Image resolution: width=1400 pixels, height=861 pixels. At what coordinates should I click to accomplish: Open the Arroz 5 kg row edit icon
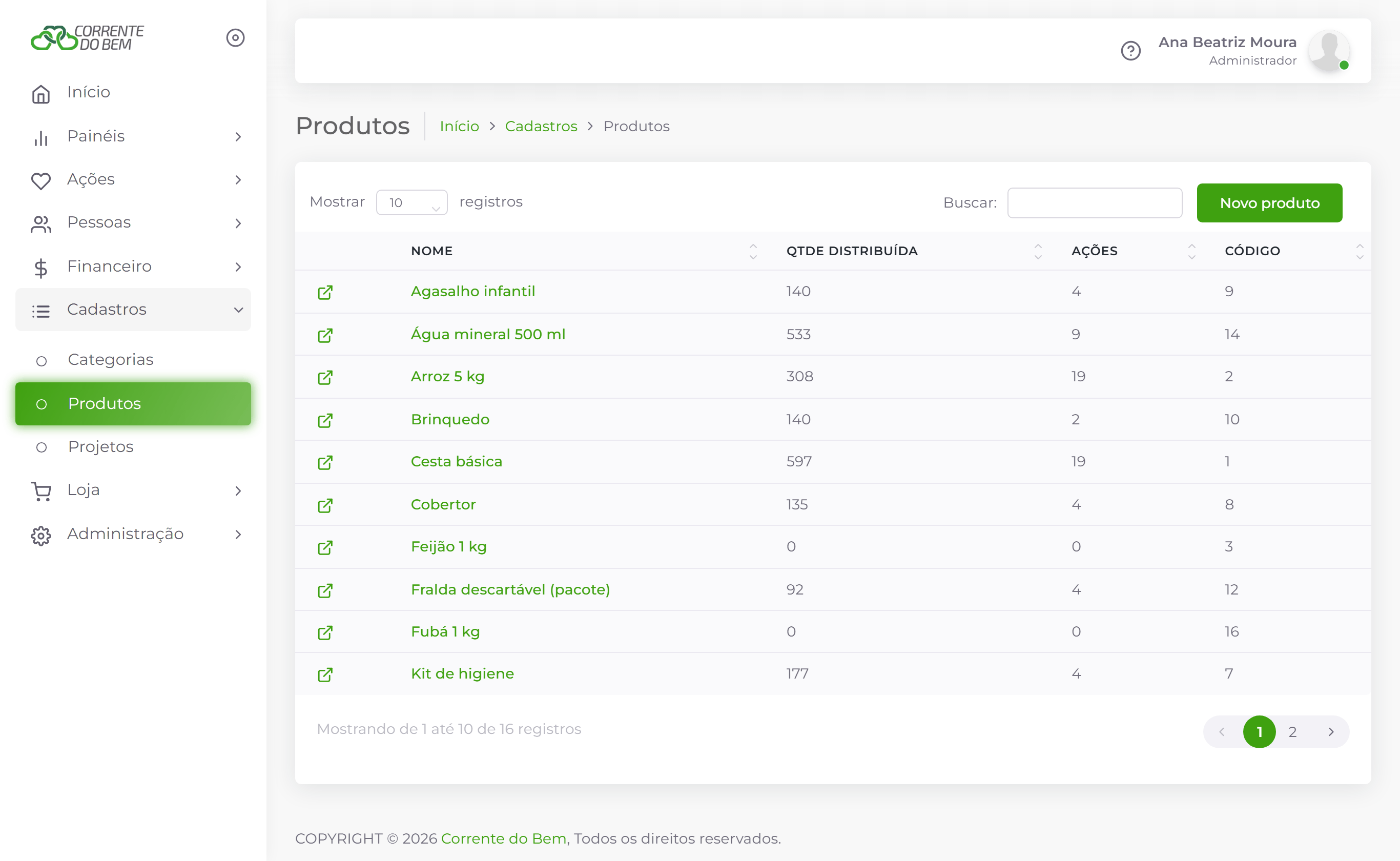pyautogui.click(x=325, y=377)
